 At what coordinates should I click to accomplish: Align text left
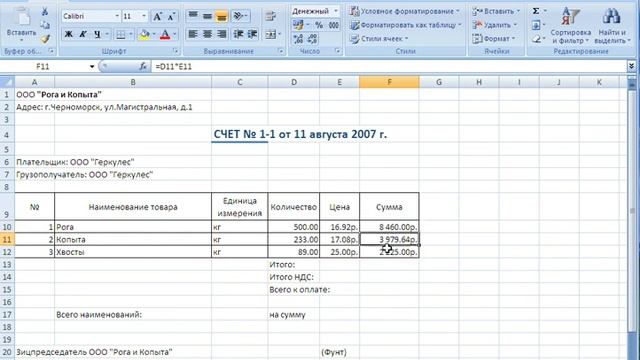(x=193, y=34)
